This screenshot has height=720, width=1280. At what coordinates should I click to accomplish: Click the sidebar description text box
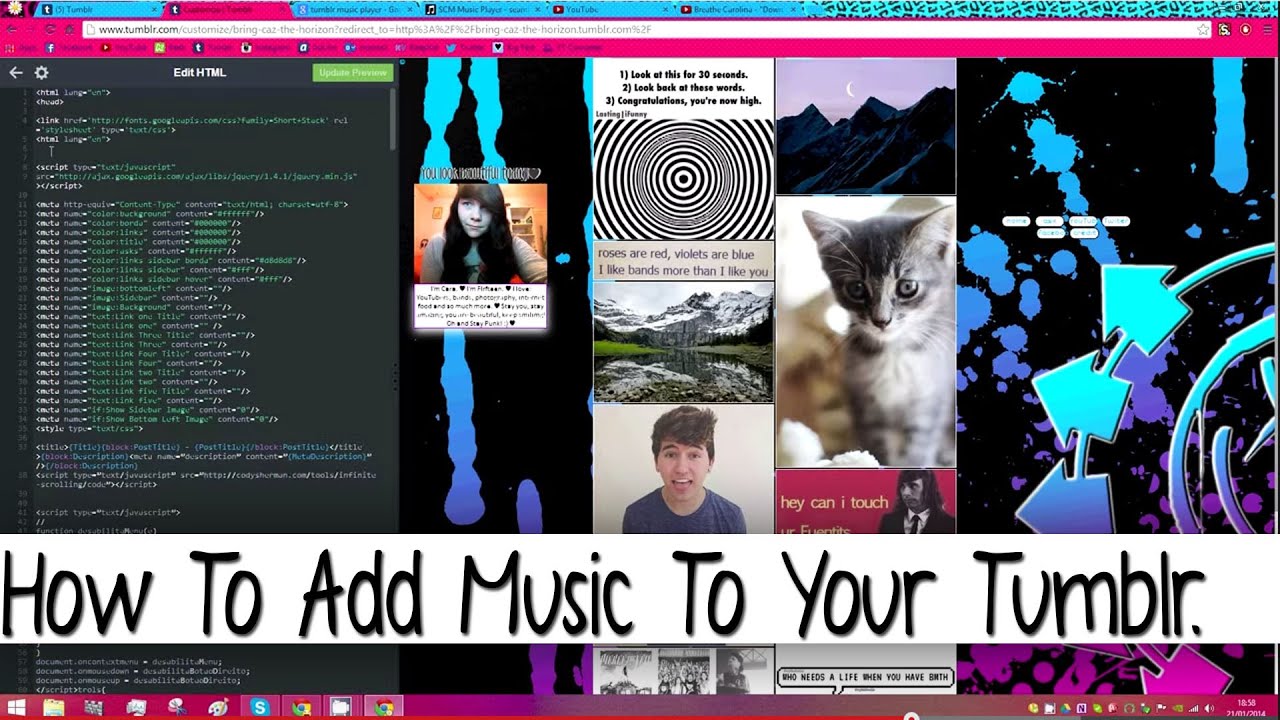(480, 306)
